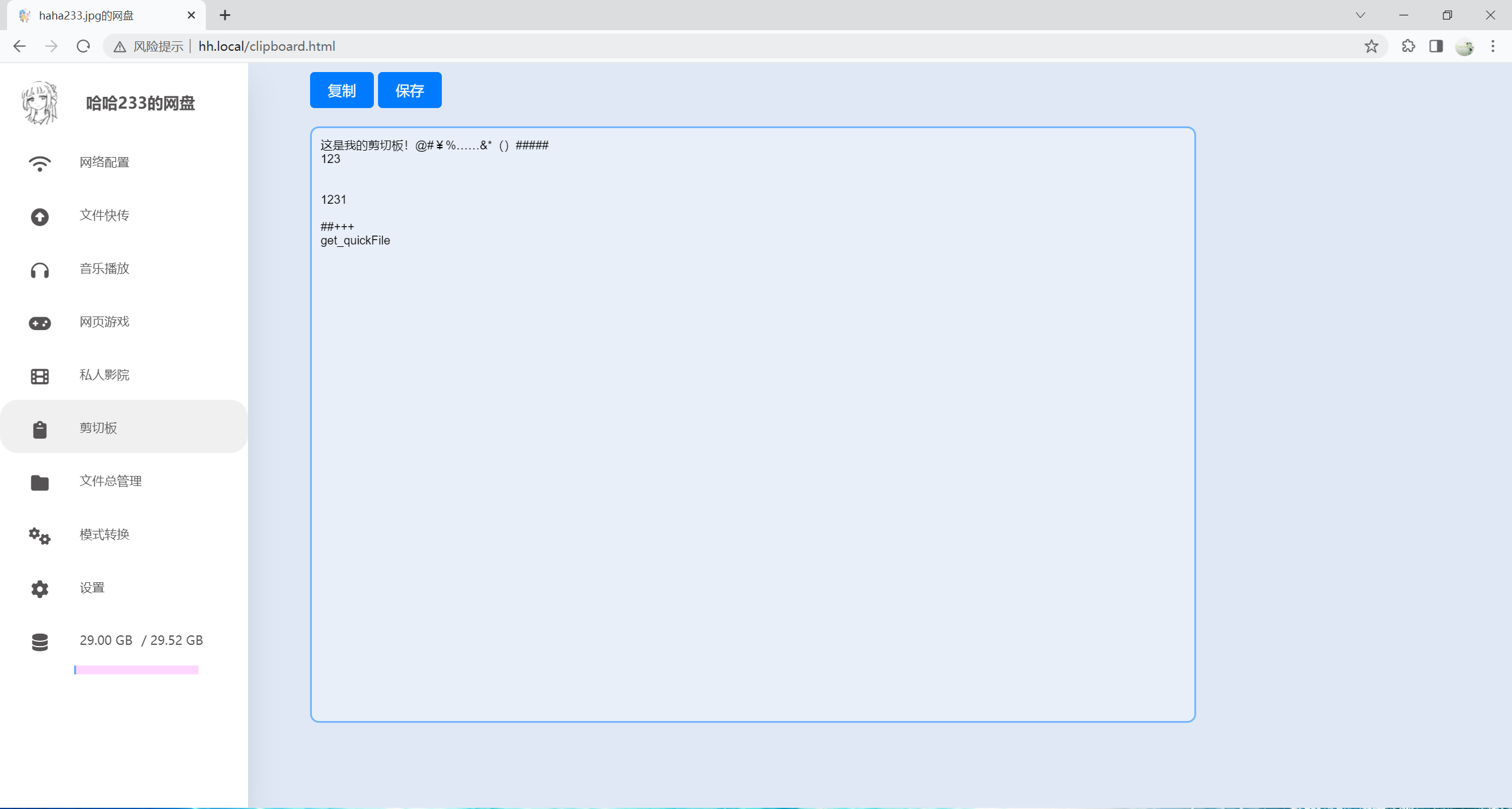Click the upload arrow icon for 文件快传
This screenshot has width=1512, height=809.
point(40,217)
